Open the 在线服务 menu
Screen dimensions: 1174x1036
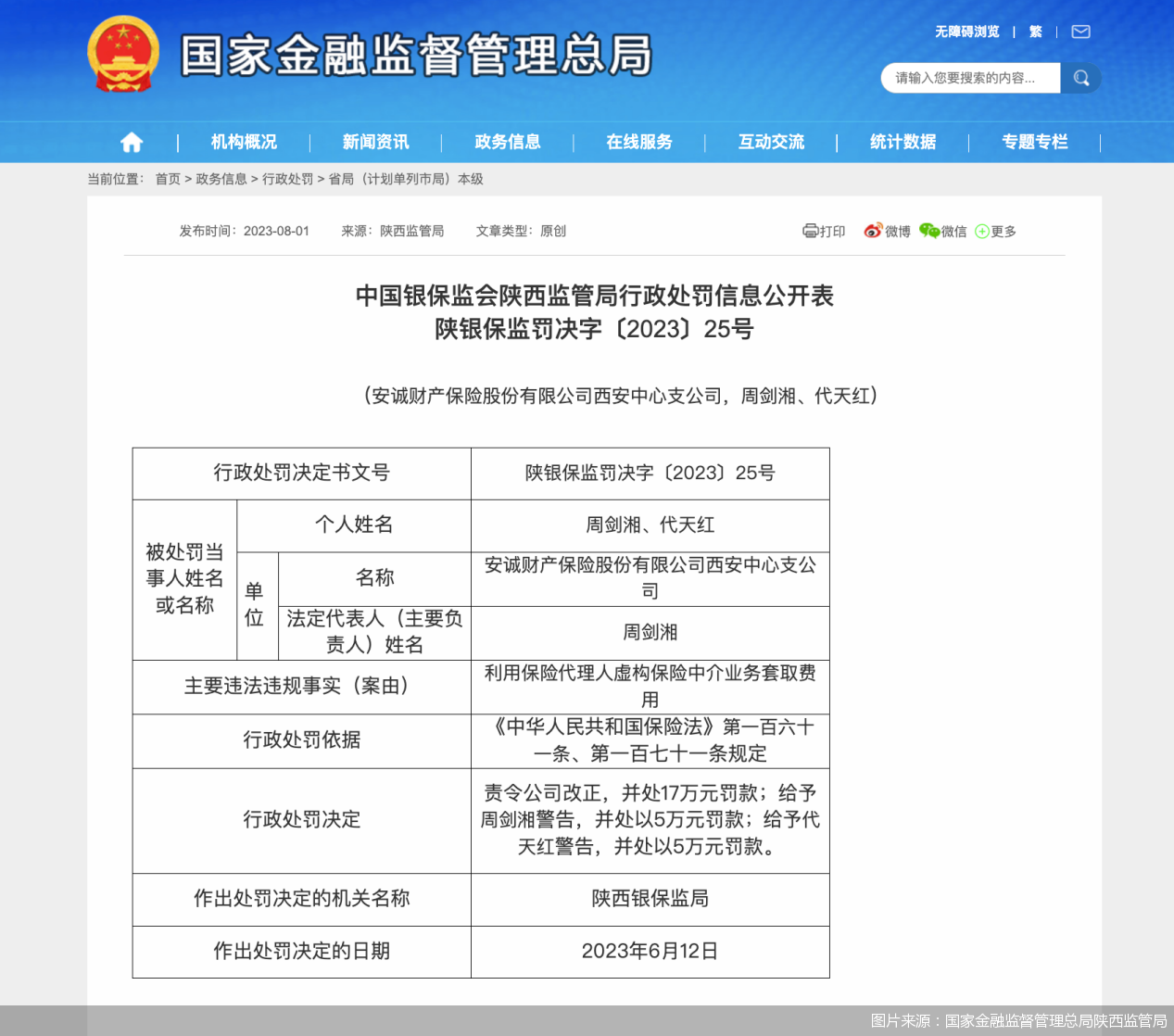point(638,141)
